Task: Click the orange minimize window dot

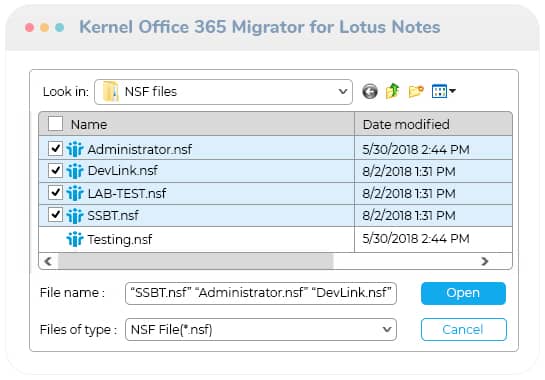Action: point(44,27)
